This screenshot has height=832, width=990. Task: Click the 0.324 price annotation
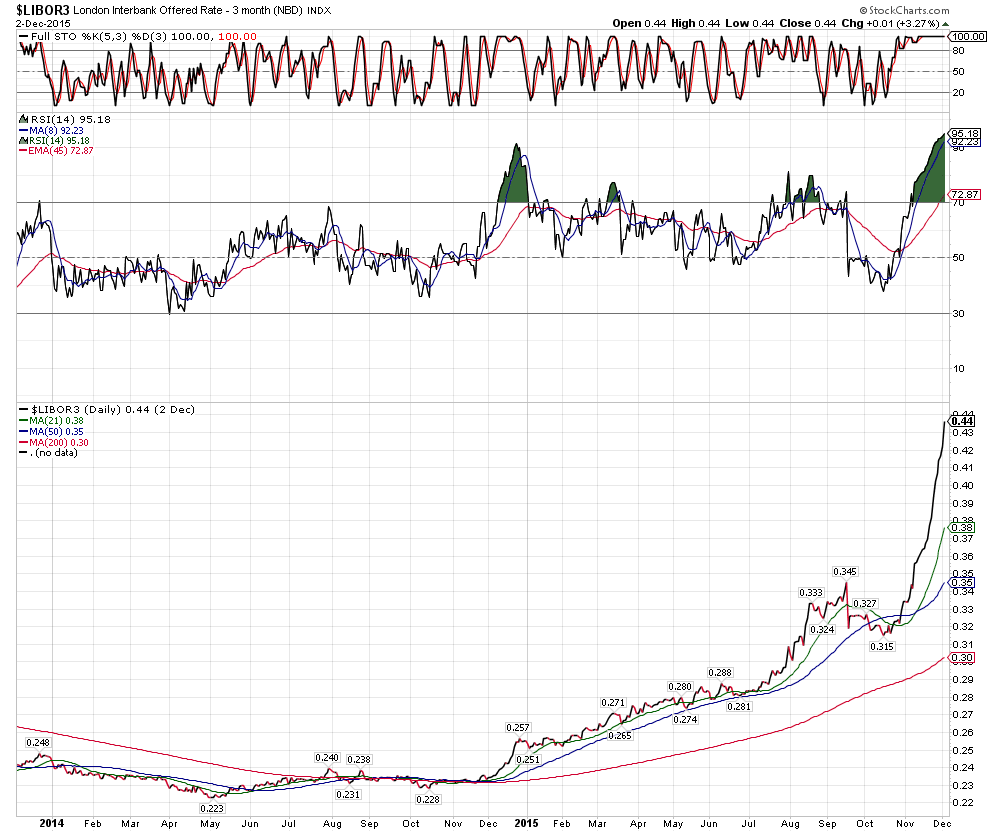click(822, 629)
